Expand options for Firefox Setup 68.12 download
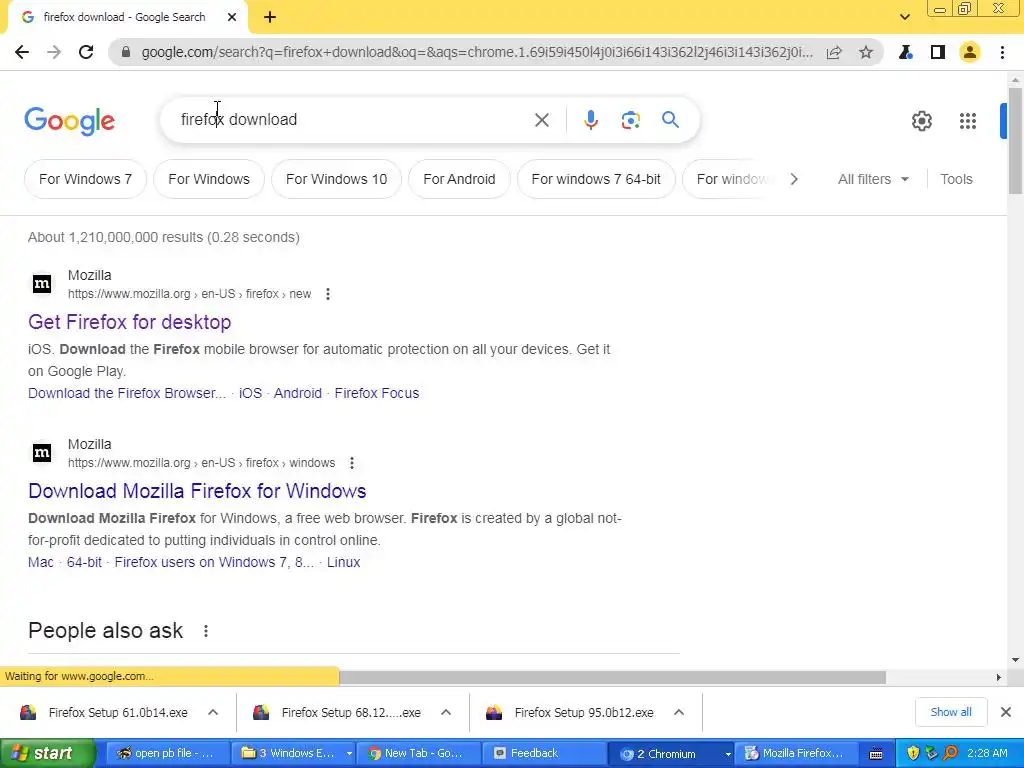1024x768 pixels. pos(446,712)
